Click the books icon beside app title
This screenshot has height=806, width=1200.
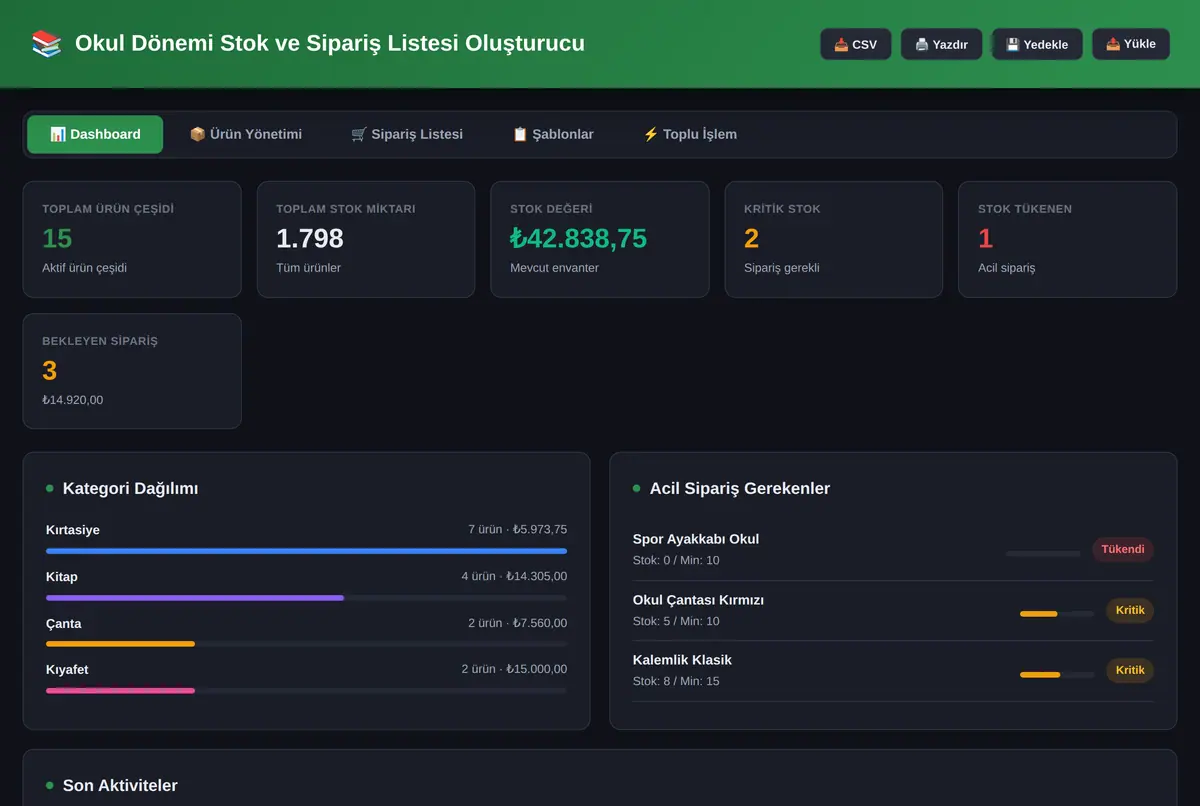point(47,44)
